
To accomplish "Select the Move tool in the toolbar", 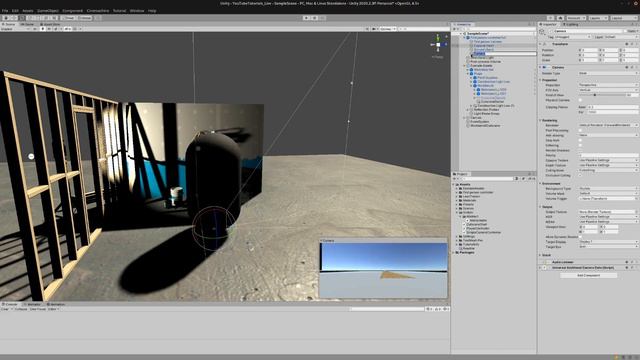I will click(x=13, y=18).
